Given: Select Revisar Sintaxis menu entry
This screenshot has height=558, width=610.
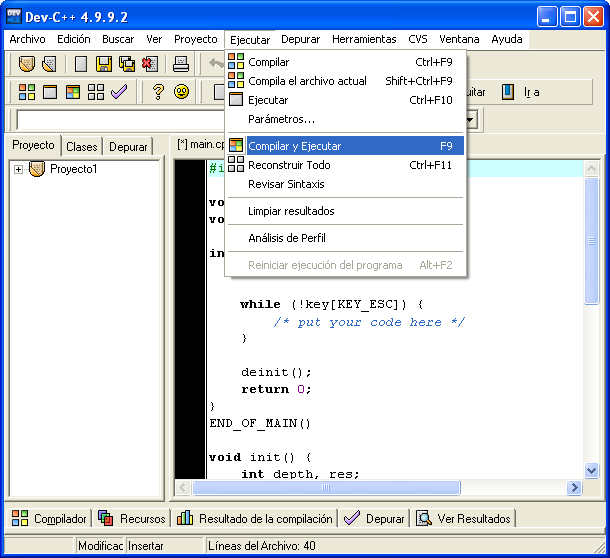Looking at the screenshot, I should (345, 184).
